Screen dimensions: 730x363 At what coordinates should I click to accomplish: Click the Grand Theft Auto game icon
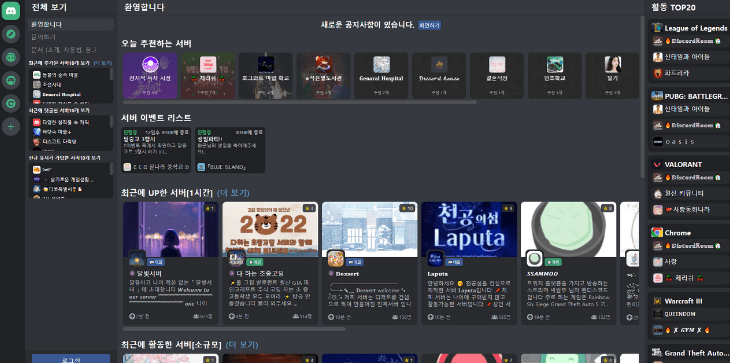pyautogui.click(x=657, y=352)
